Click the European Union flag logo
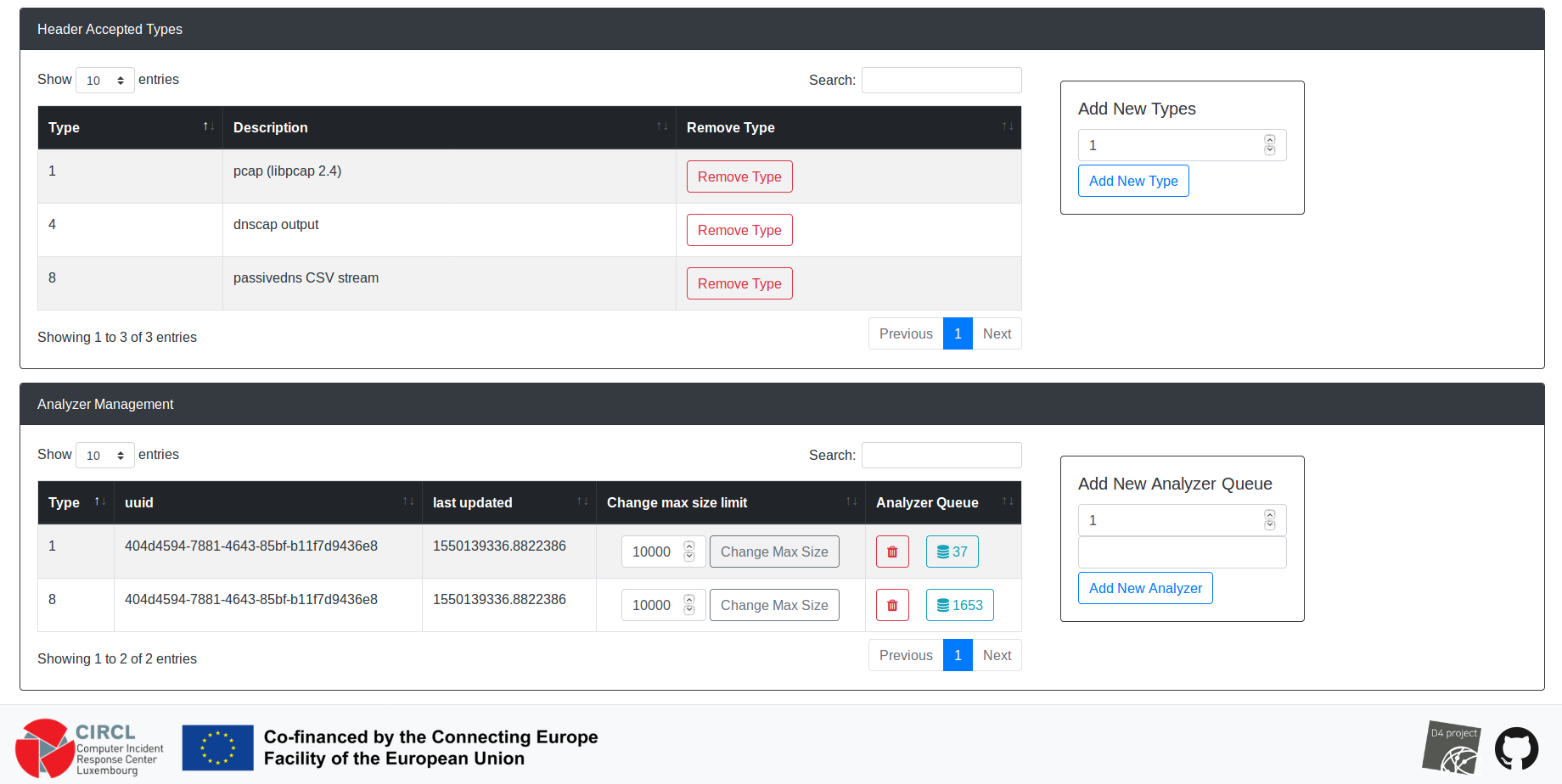Image resolution: width=1562 pixels, height=784 pixels. tap(218, 748)
